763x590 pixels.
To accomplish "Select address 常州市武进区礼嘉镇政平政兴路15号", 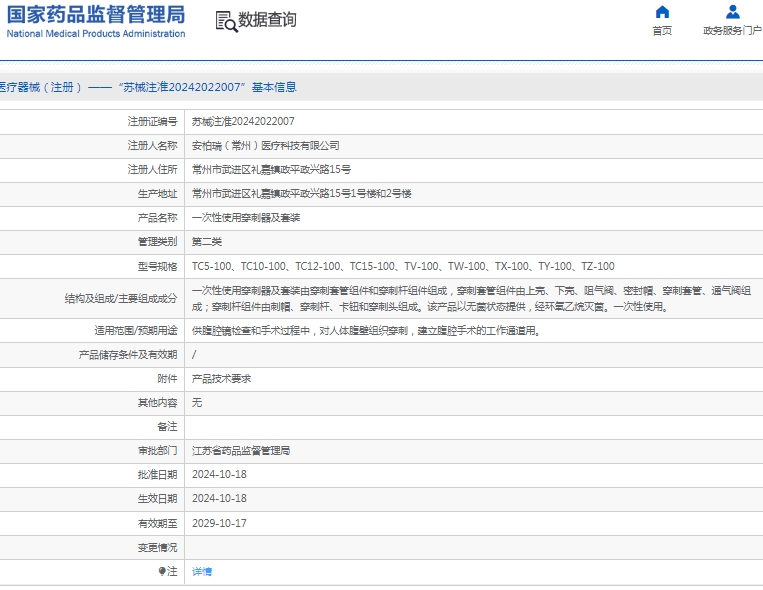I will tap(271, 169).
